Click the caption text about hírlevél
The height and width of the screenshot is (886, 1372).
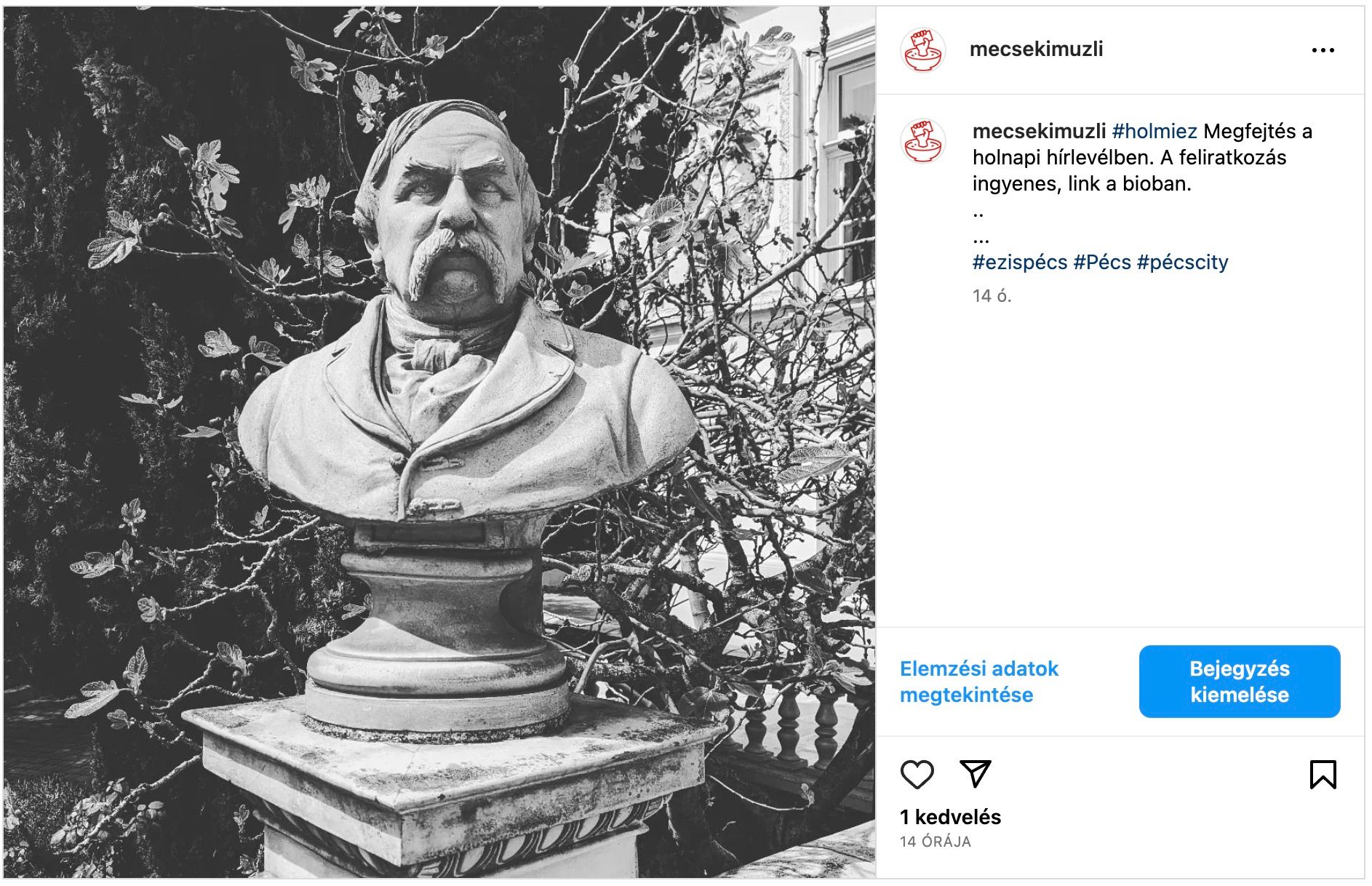click(x=1142, y=157)
